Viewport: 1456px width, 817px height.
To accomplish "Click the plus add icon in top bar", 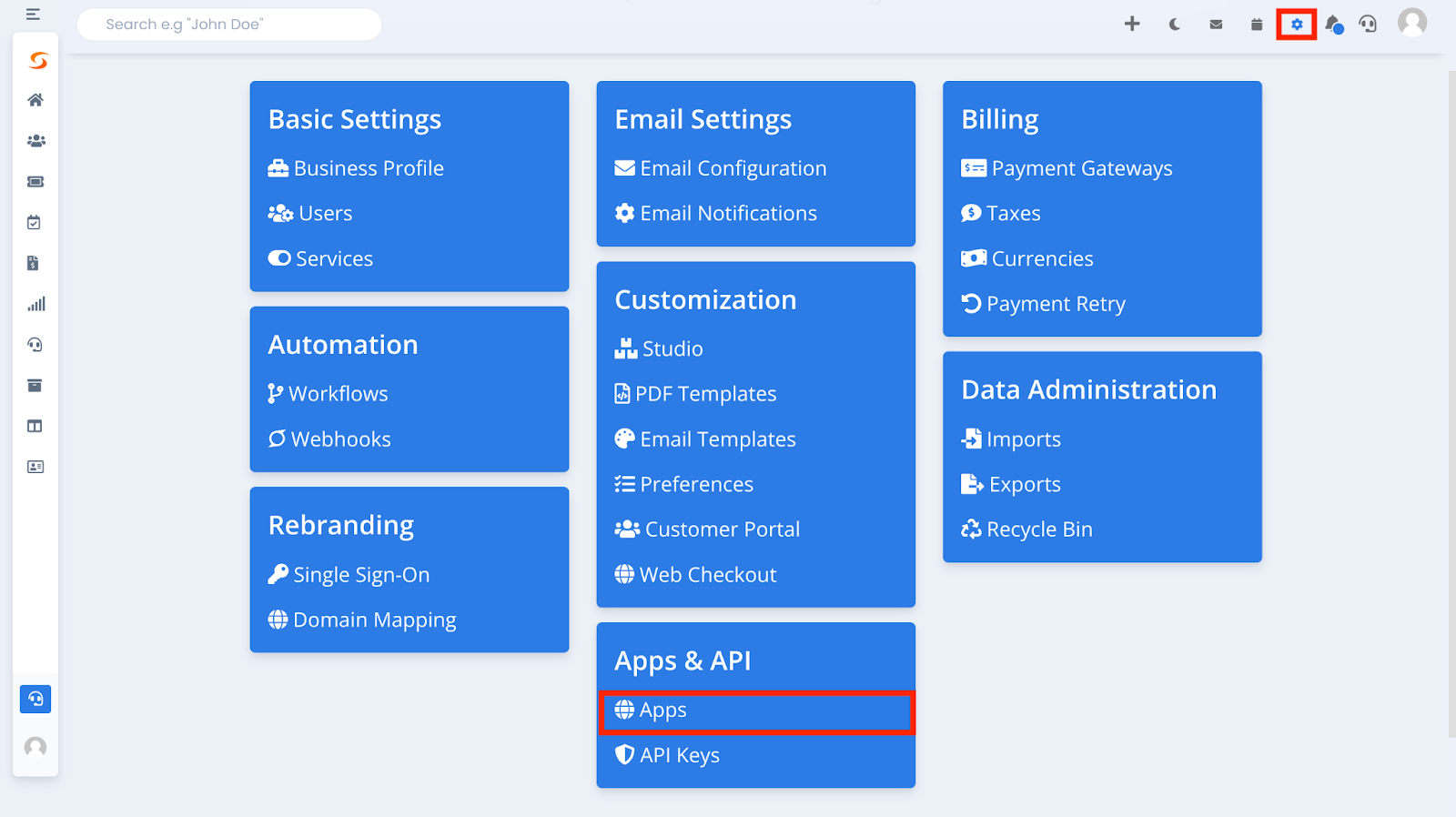I will (x=1132, y=24).
